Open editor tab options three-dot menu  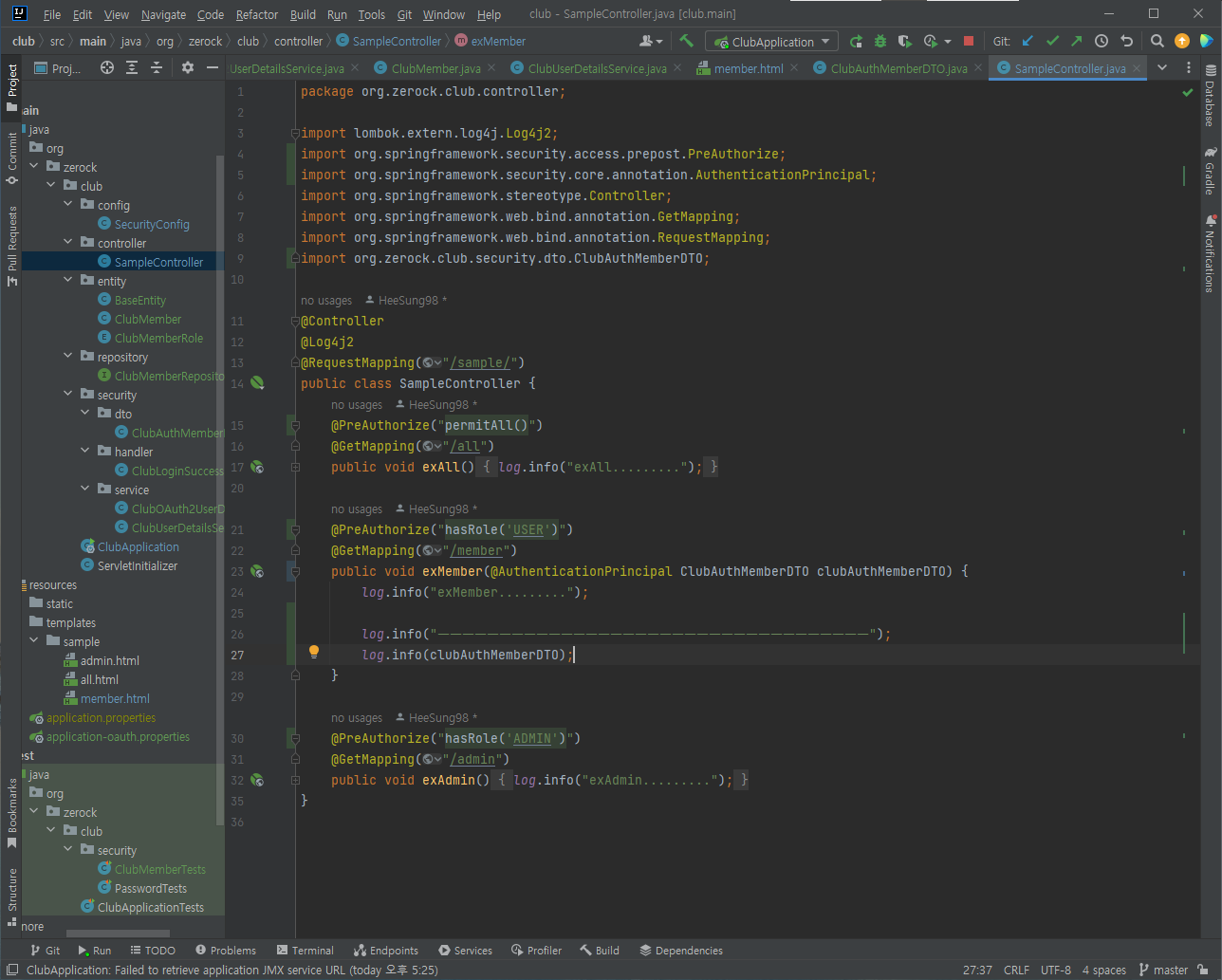(x=1188, y=67)
